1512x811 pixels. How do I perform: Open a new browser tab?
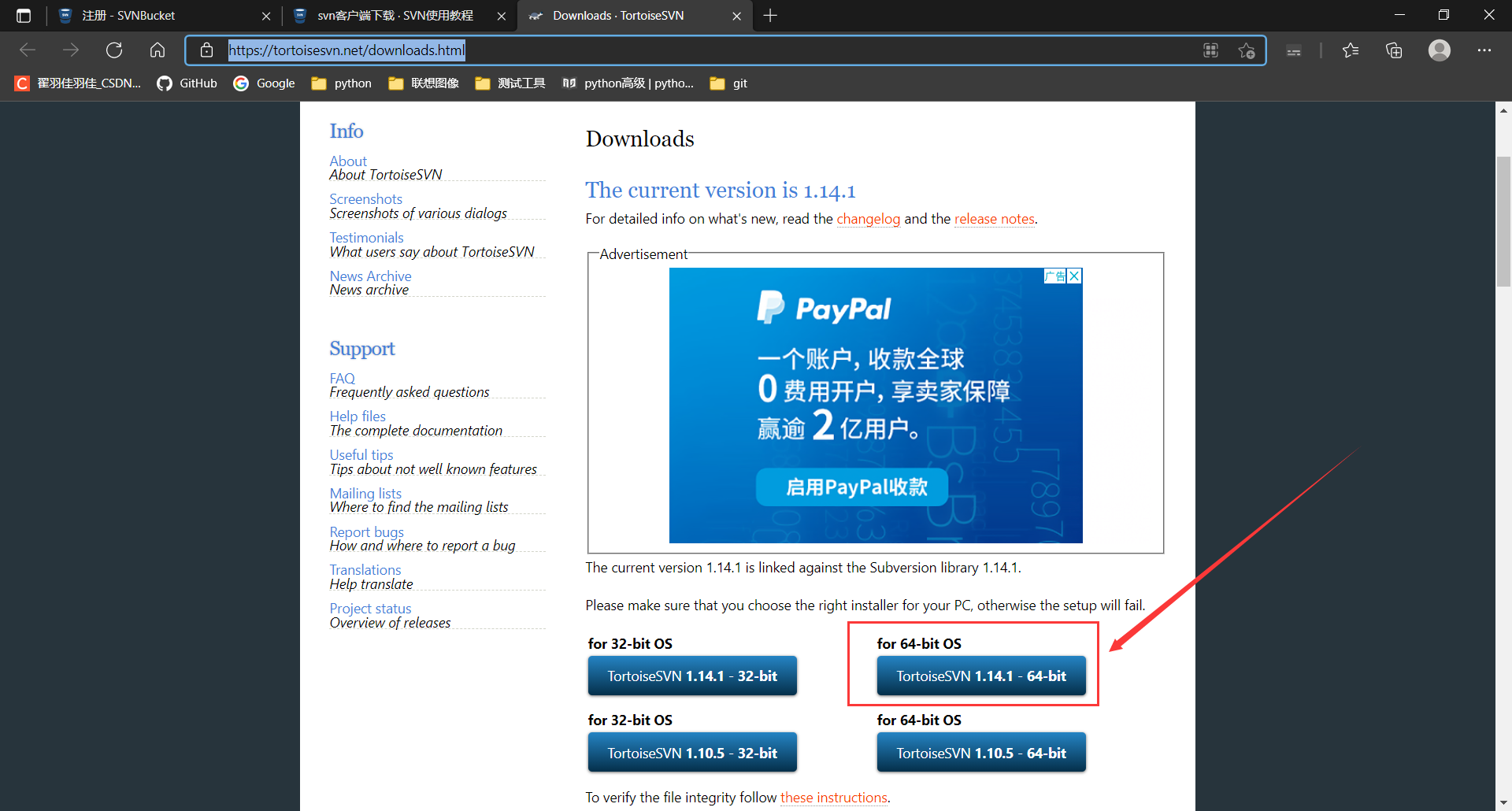(x=769, y=15)
